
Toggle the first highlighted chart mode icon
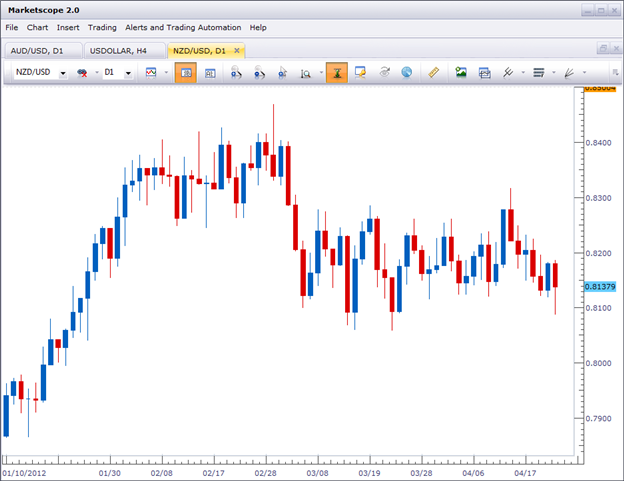[x=186, y=72]
